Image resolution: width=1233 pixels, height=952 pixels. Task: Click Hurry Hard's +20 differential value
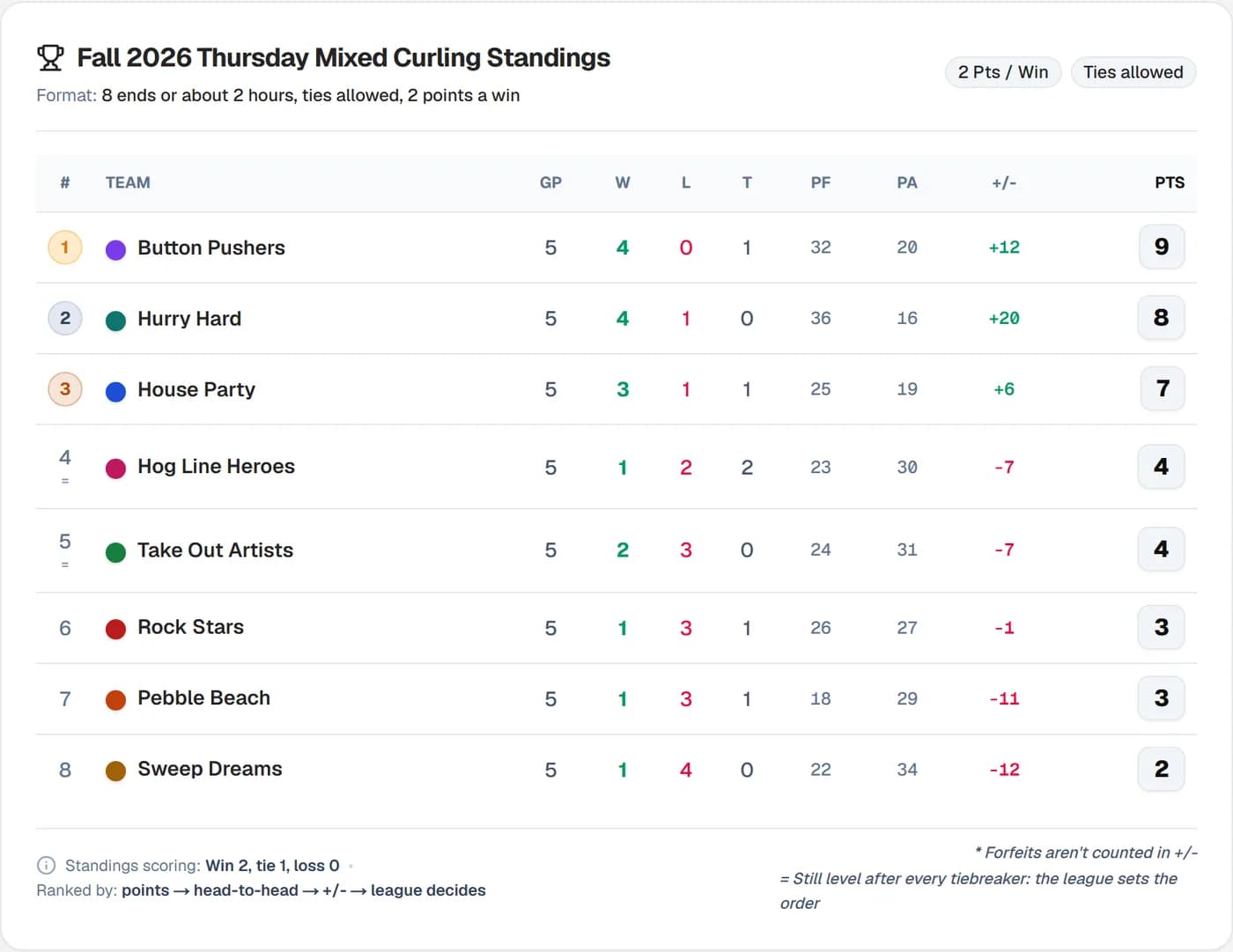click(1004, 318)
